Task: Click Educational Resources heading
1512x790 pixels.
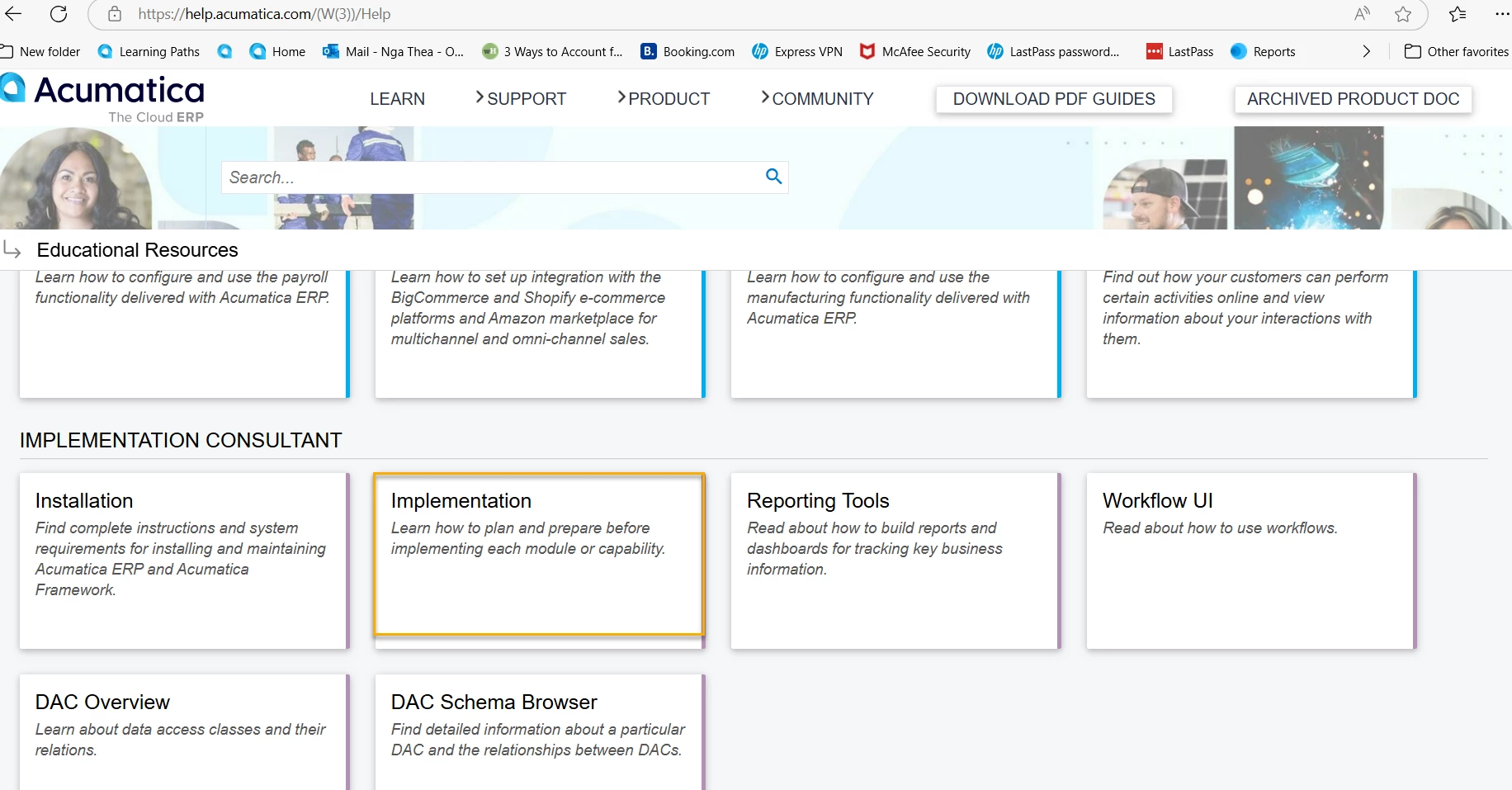Action: [x=137, y=250]
